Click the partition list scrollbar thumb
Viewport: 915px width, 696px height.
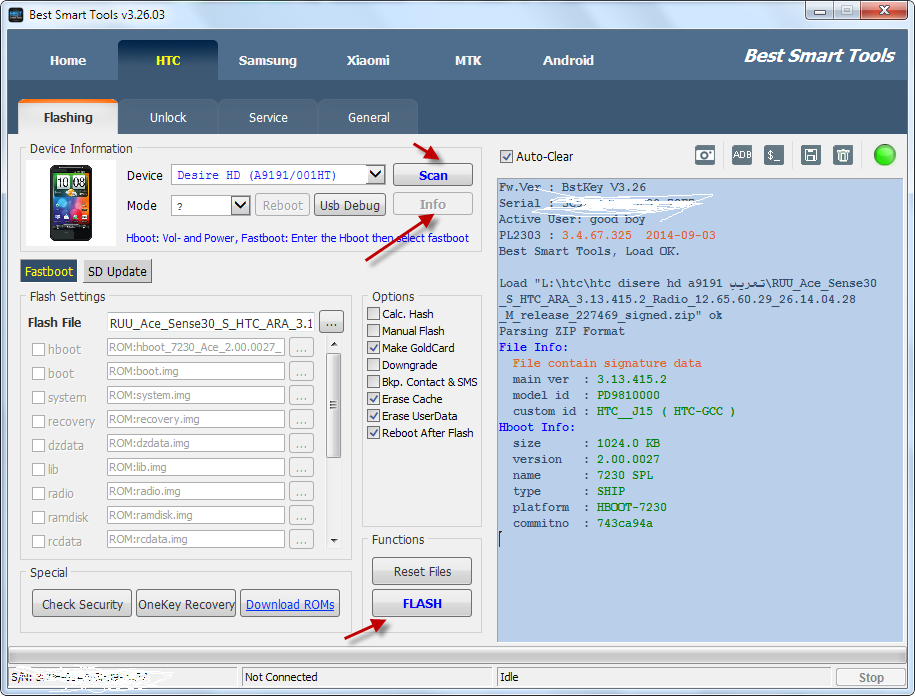[x=334, y=405]
